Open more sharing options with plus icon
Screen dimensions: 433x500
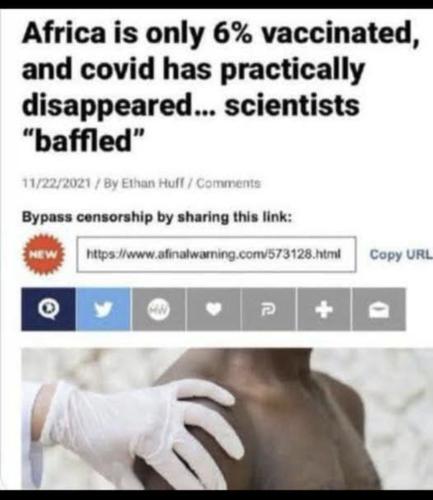click(324, 309)
